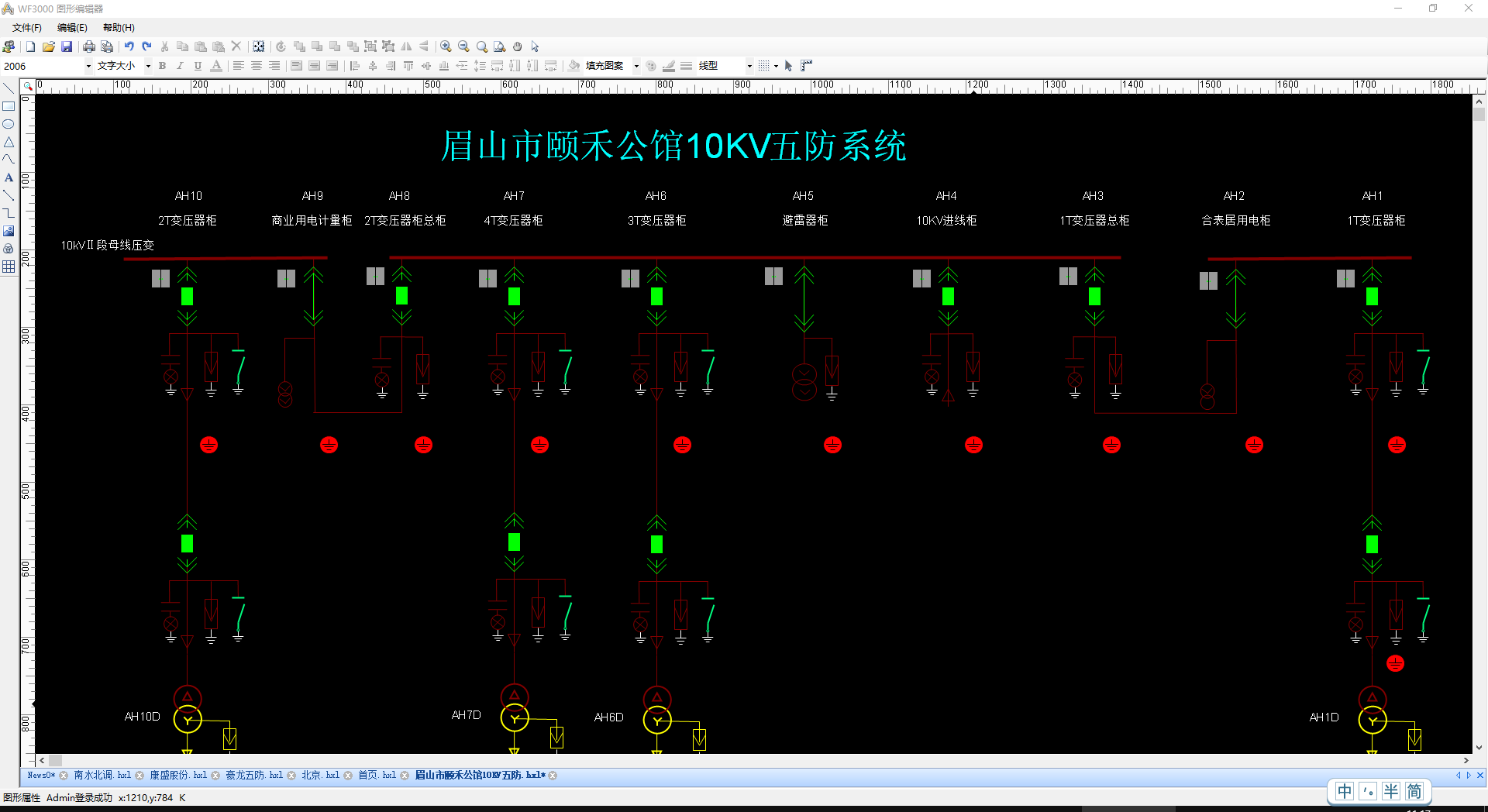The width and height of the screenshot is (1488, 812).
Task: Undo the last action
Action: [129, 46]
